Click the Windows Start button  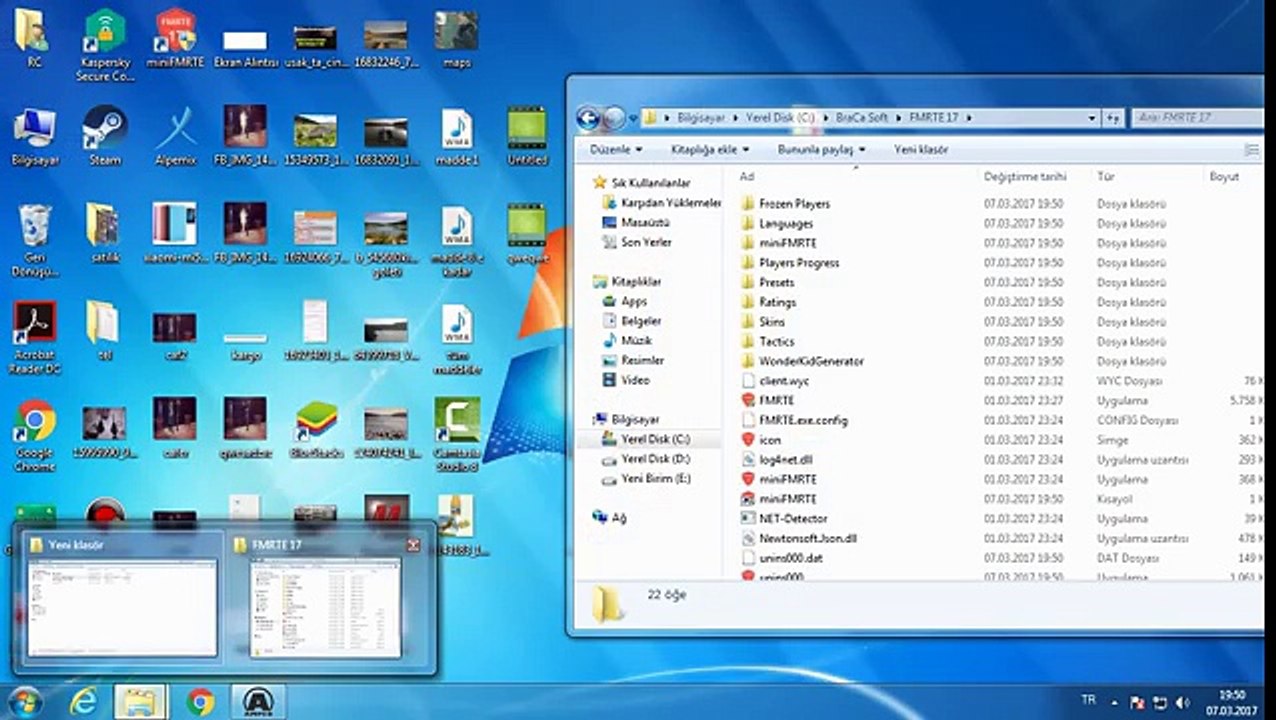coord(25,702)
